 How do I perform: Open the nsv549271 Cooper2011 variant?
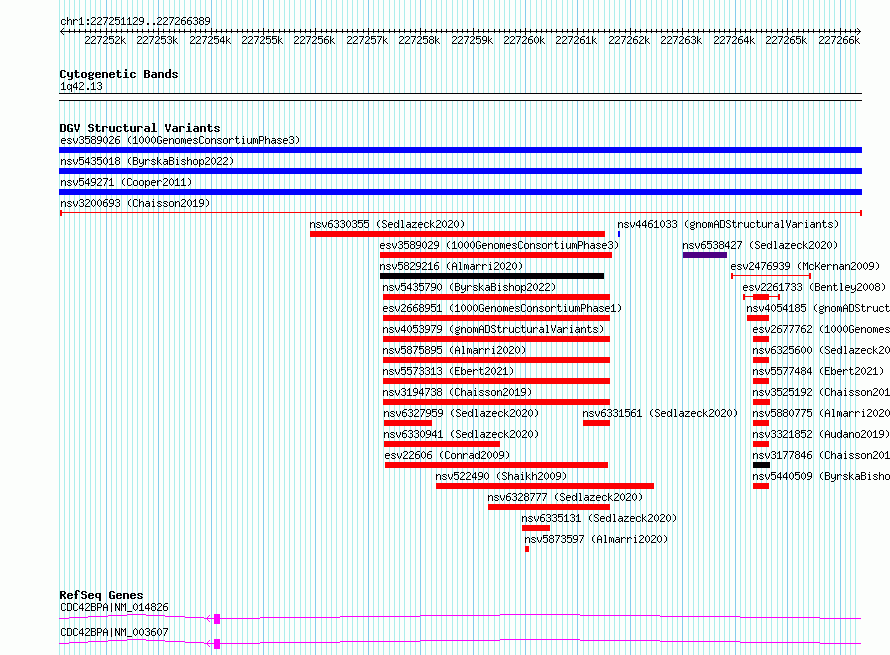(126, 182)
